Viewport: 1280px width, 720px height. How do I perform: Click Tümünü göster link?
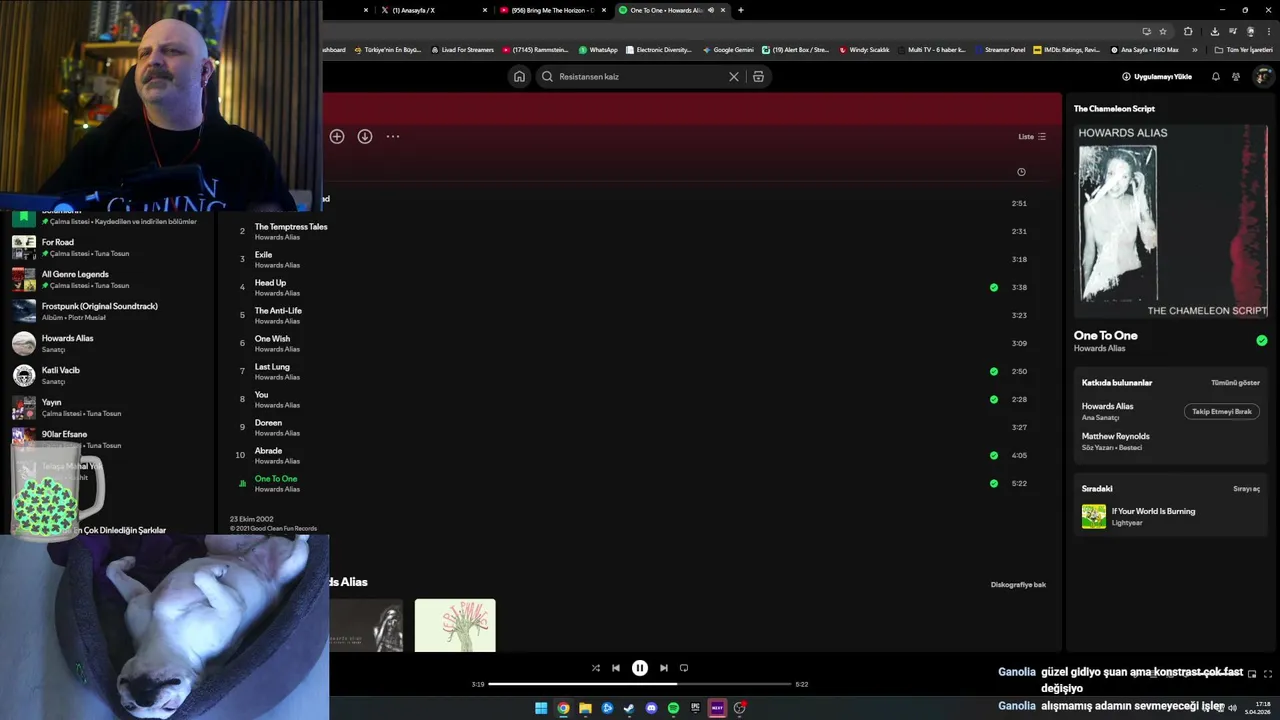pos(1235,383)
